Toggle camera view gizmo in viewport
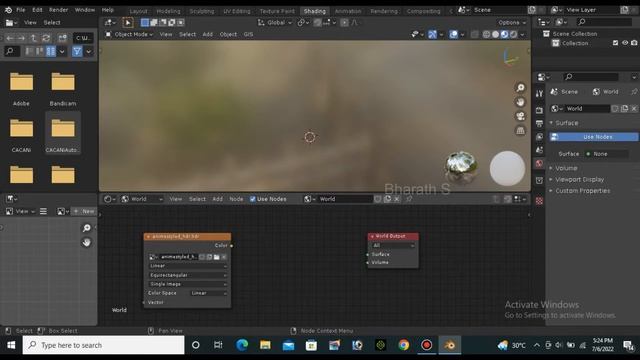The height and width of the screenshot is (360, 640). tap(520, 116)
